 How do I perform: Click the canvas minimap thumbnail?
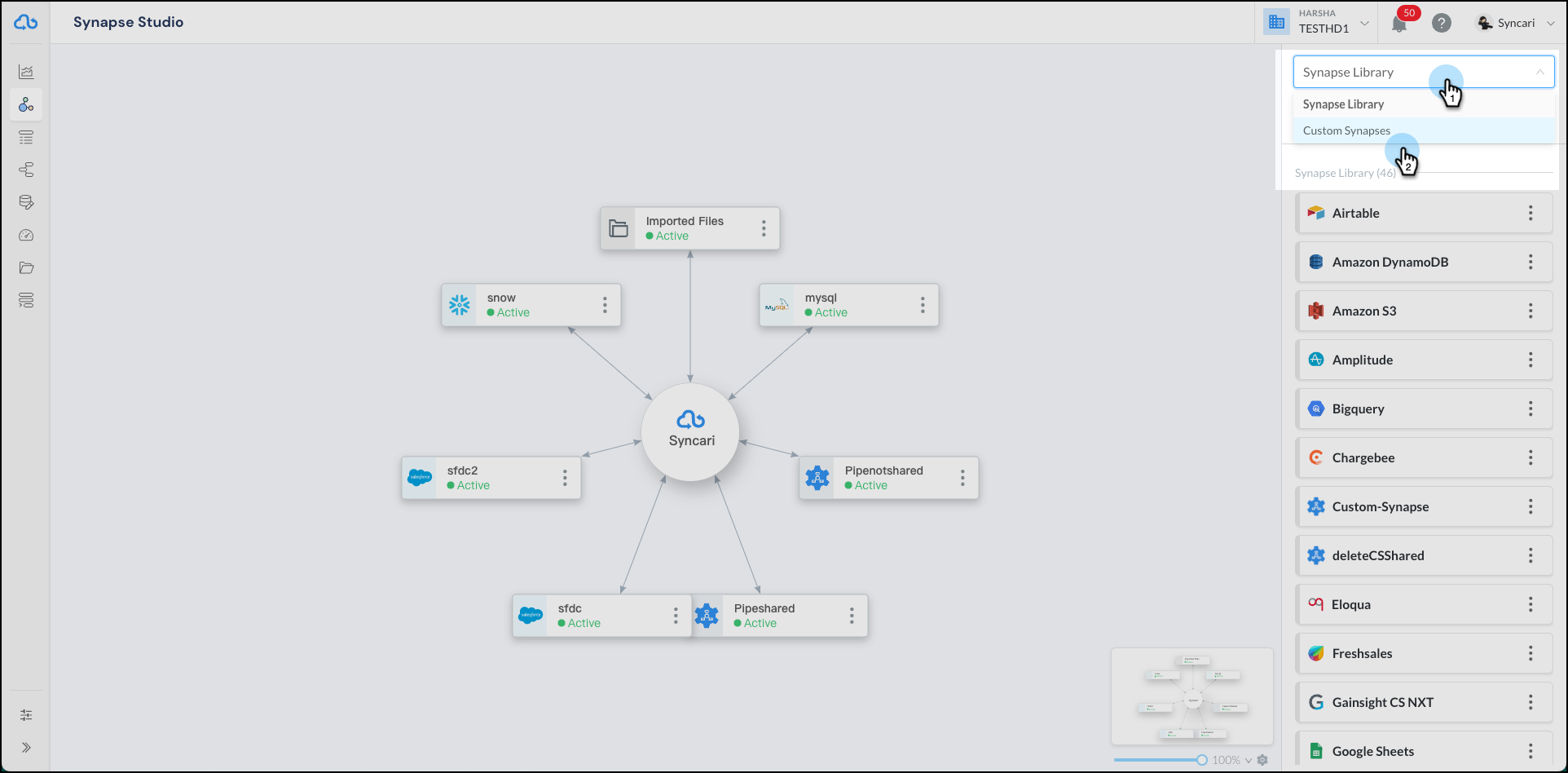(x=1192, y=696)
